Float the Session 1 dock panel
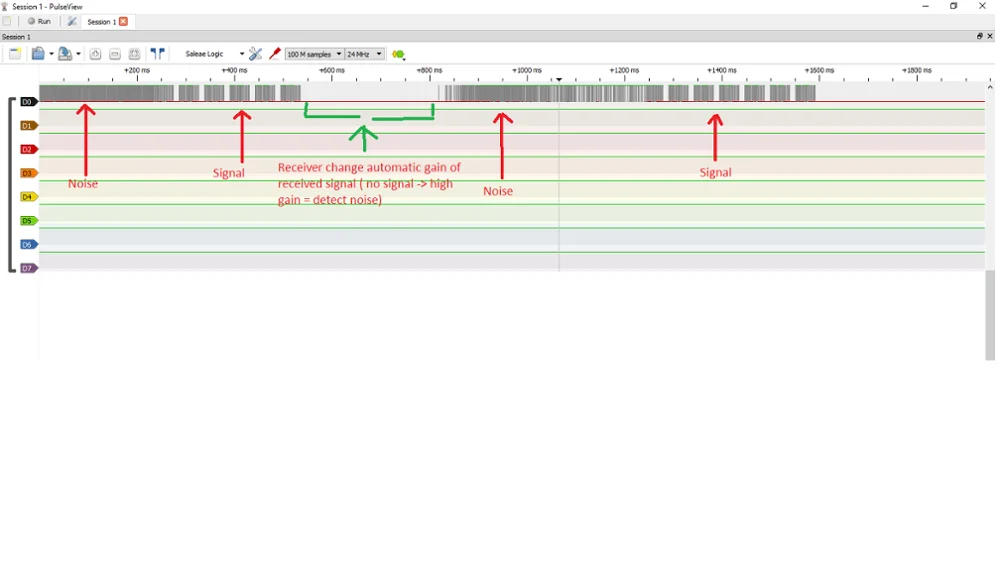1000x563 pixels. [980, 36]
